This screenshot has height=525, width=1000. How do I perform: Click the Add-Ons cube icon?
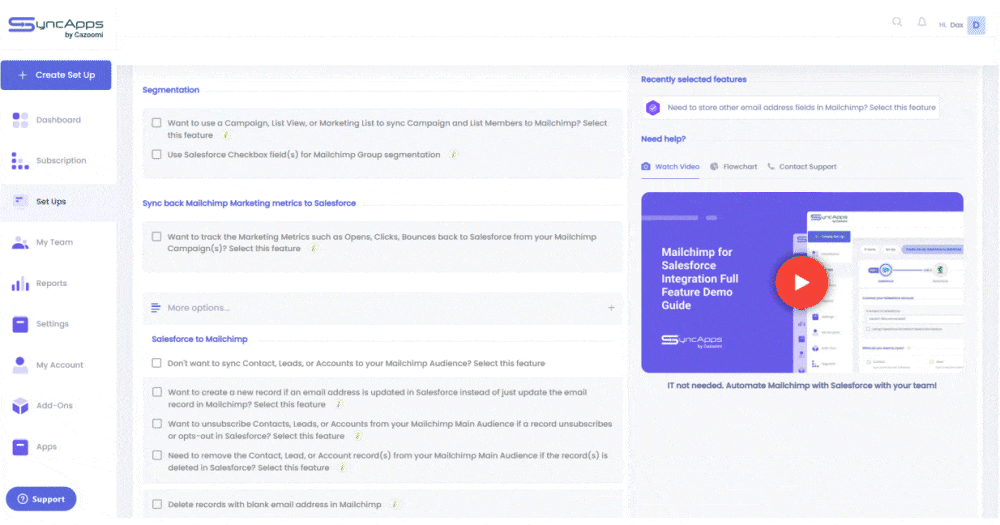point(20,406)
